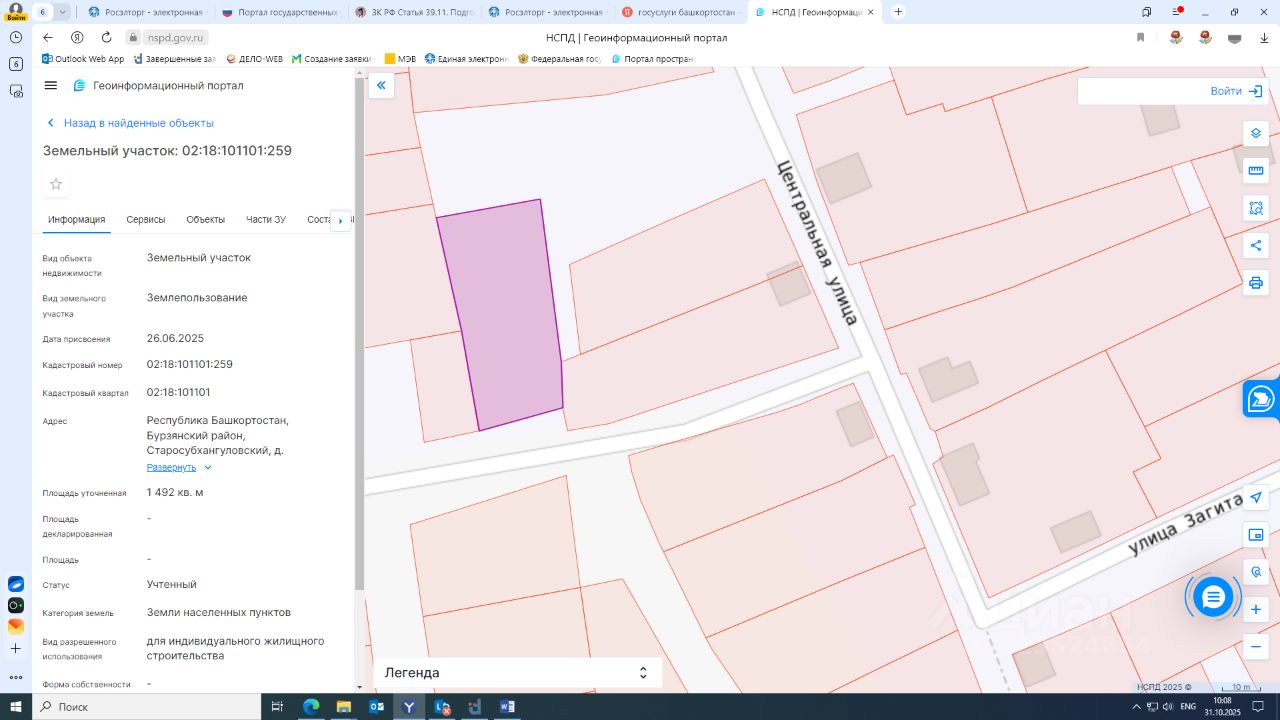The height and width of the screenshot is (720, 1280).
Task: Open Microsoft Edge from the taskbar
Action: point(311,707)
